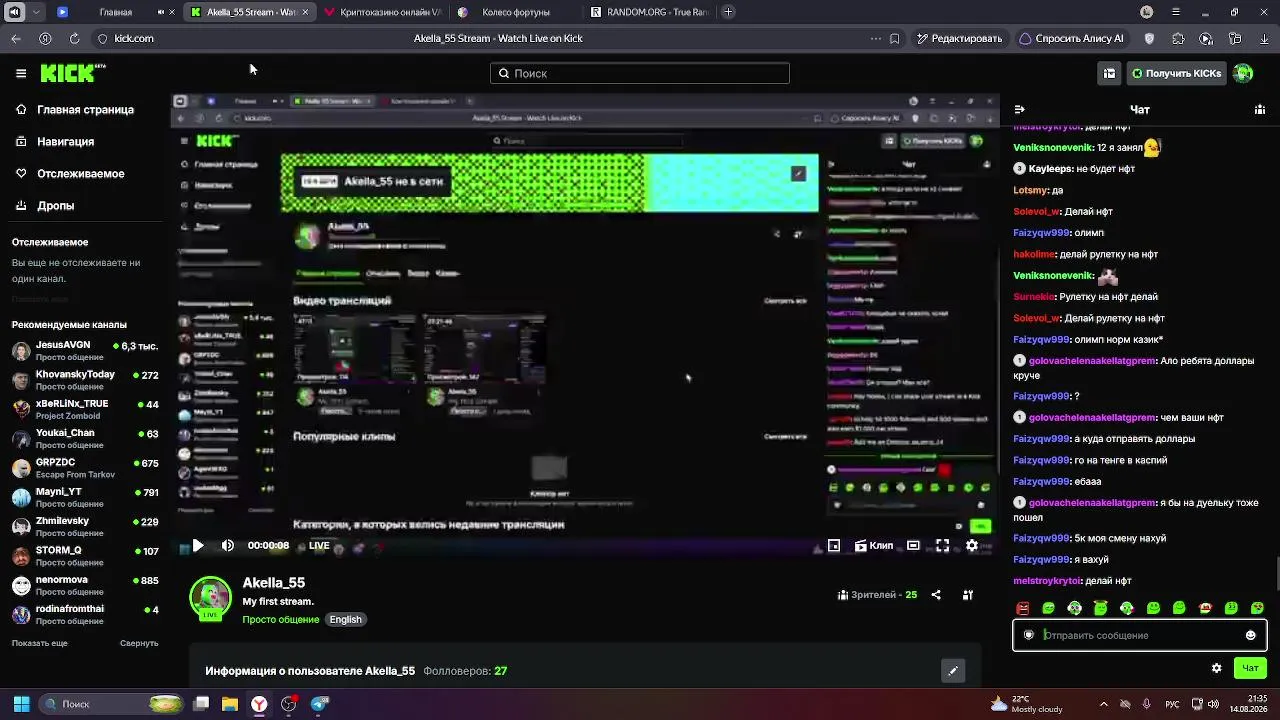Click hakolime username in chat
This screenshot has width=1280, height=720.
tap(1034, 254)
